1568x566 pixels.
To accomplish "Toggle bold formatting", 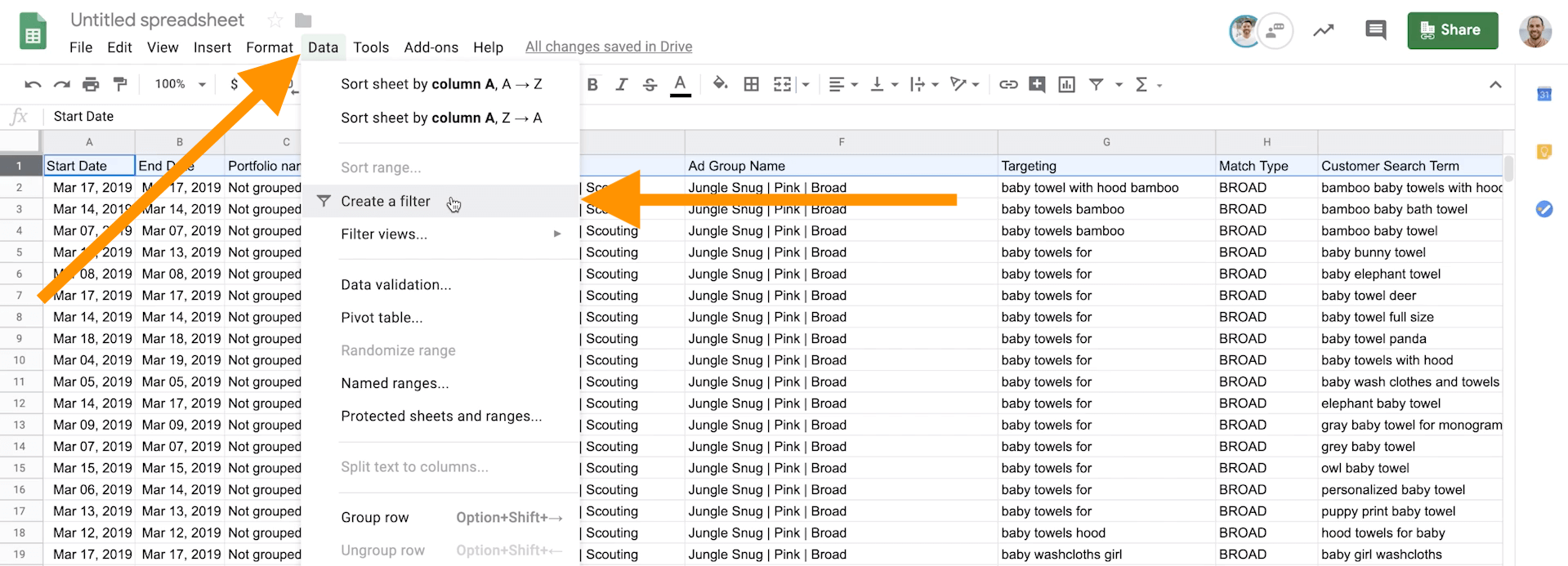I will point(592,84).
